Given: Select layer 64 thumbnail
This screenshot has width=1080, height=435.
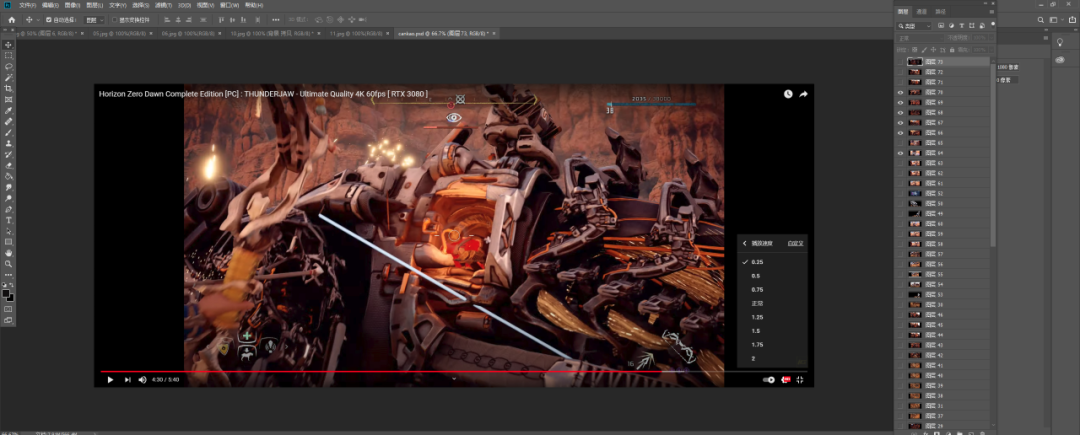Looking at the screenshot, I should pos(915,153).
